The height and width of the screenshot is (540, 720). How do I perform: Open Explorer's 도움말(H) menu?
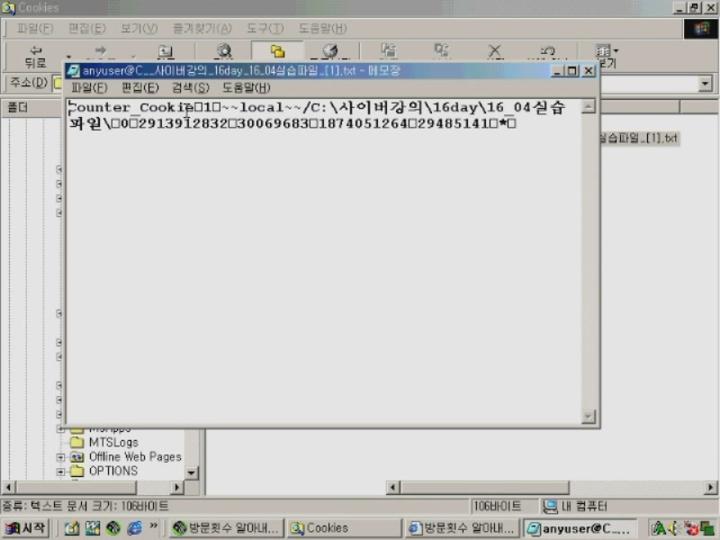(322, 28)
